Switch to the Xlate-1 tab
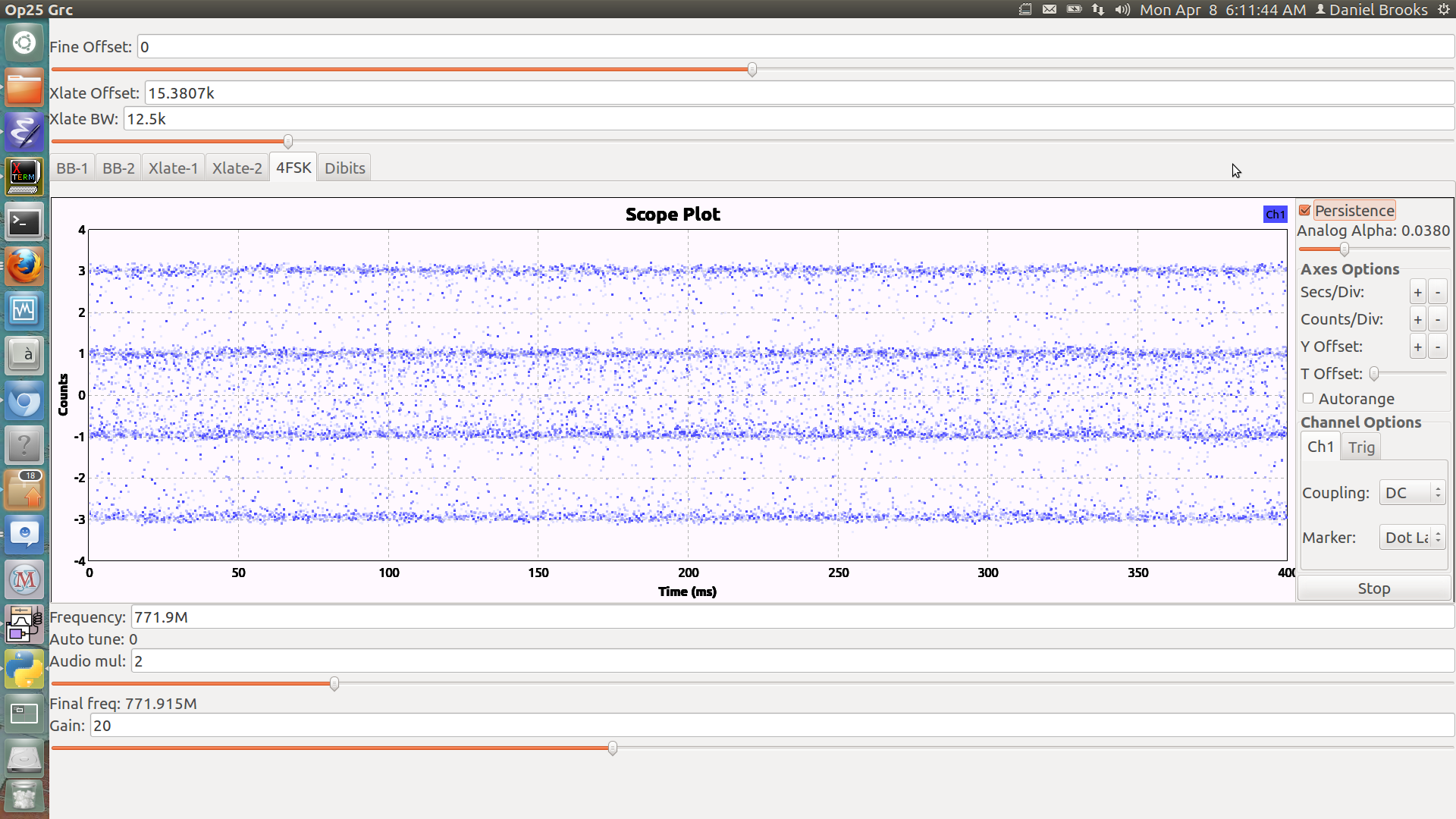1456x819 pixels. tap(173, 168)
